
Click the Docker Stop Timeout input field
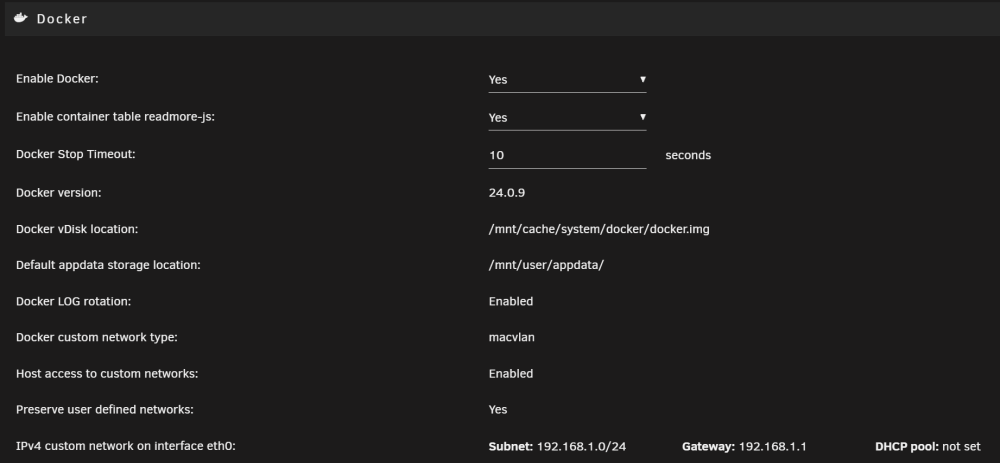(567, 155)
